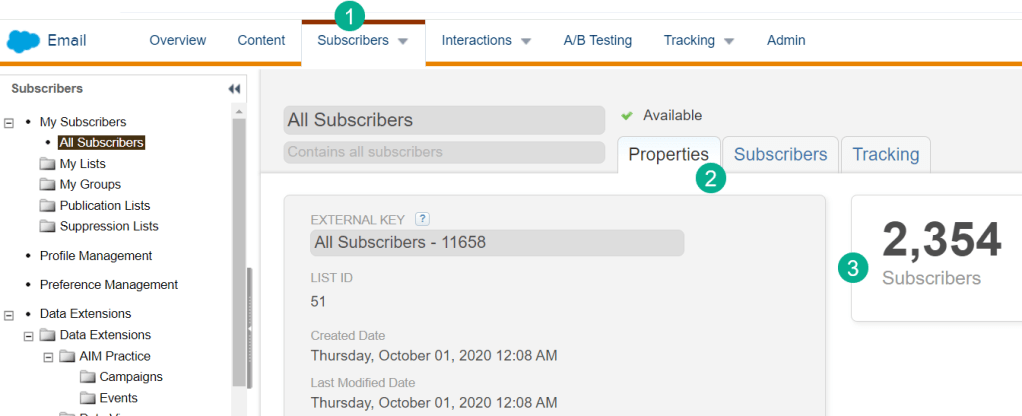The width and height of the screenshot is (1022, 416).
Task: Click the Salesforce cloud logo icon
Action: (x=22, y=41)
